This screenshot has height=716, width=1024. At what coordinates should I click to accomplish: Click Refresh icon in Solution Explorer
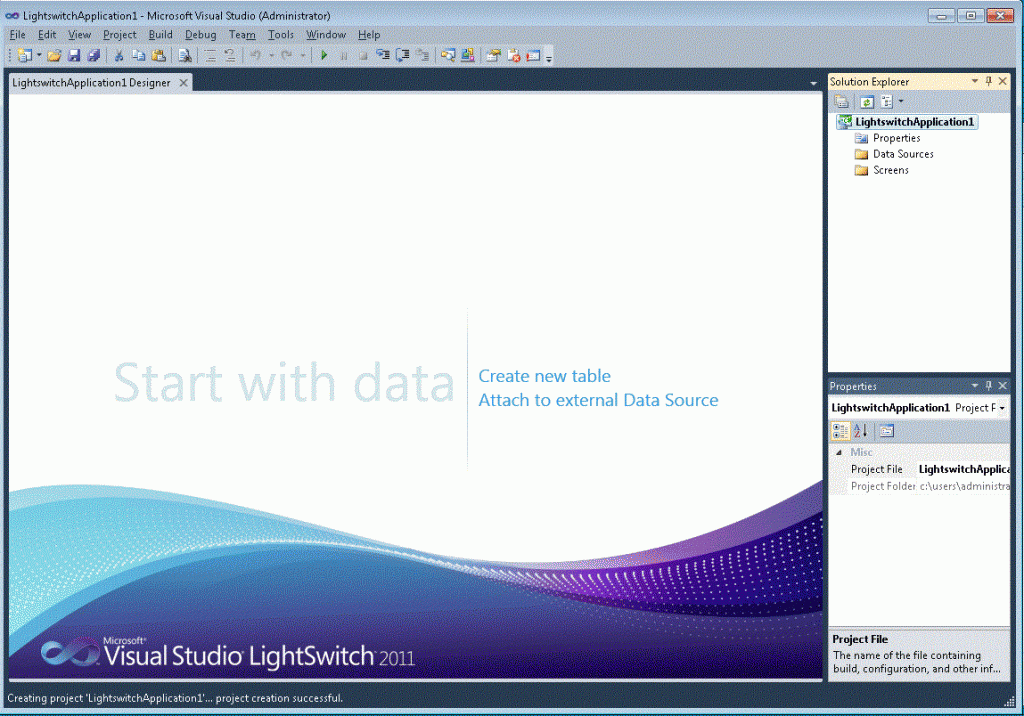[867, 102]
